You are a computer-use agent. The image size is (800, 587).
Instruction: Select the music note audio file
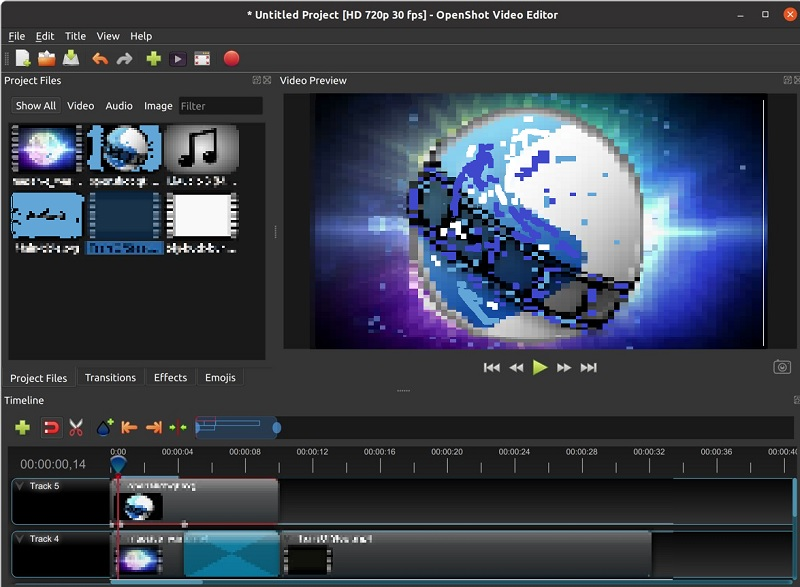pyautogui.click(x=202, y=149)
